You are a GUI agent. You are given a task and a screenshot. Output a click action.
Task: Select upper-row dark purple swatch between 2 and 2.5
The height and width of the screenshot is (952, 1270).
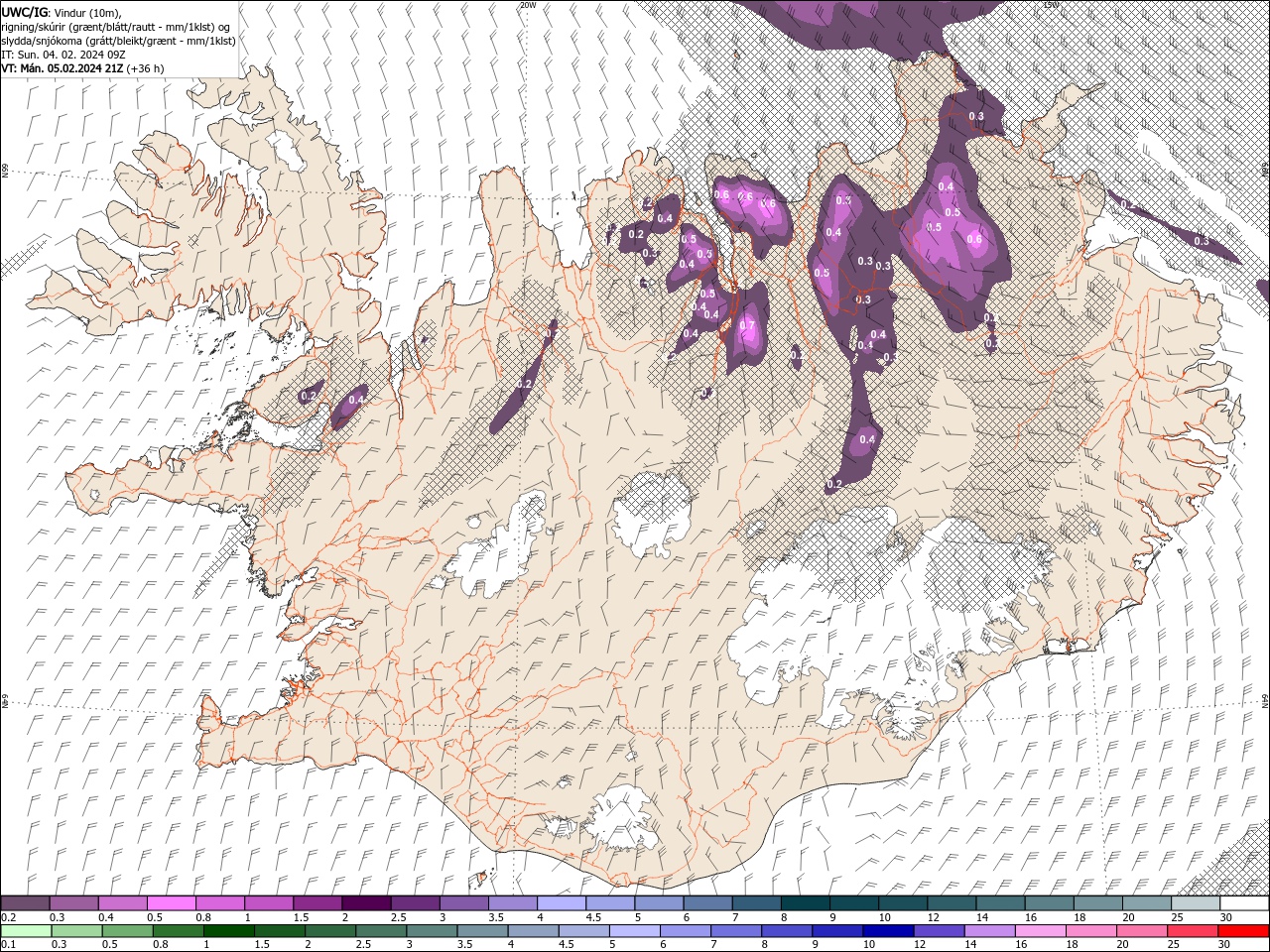click(x=366, y=902)
